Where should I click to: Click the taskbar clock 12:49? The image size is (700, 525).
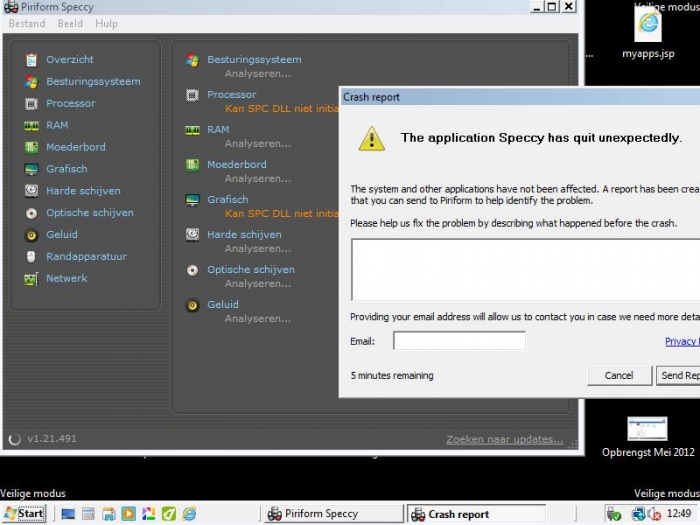coord(679,514)
